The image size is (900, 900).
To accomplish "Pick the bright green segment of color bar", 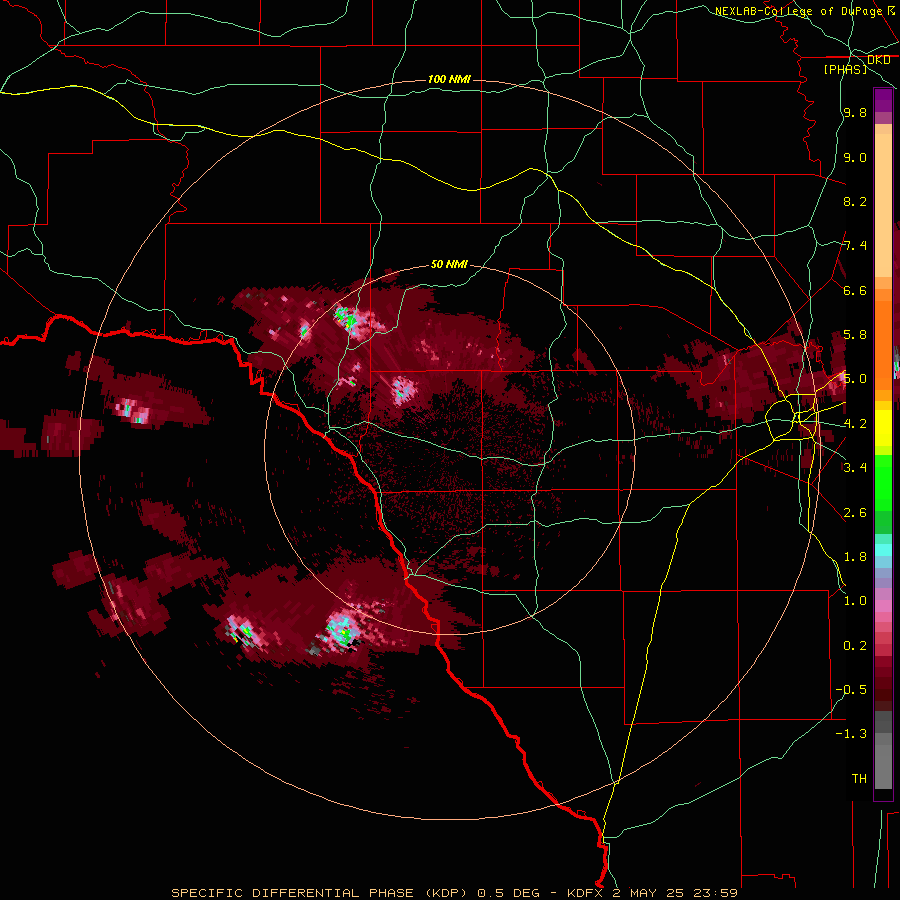I will pyautogui.click(x=883, y=482).
